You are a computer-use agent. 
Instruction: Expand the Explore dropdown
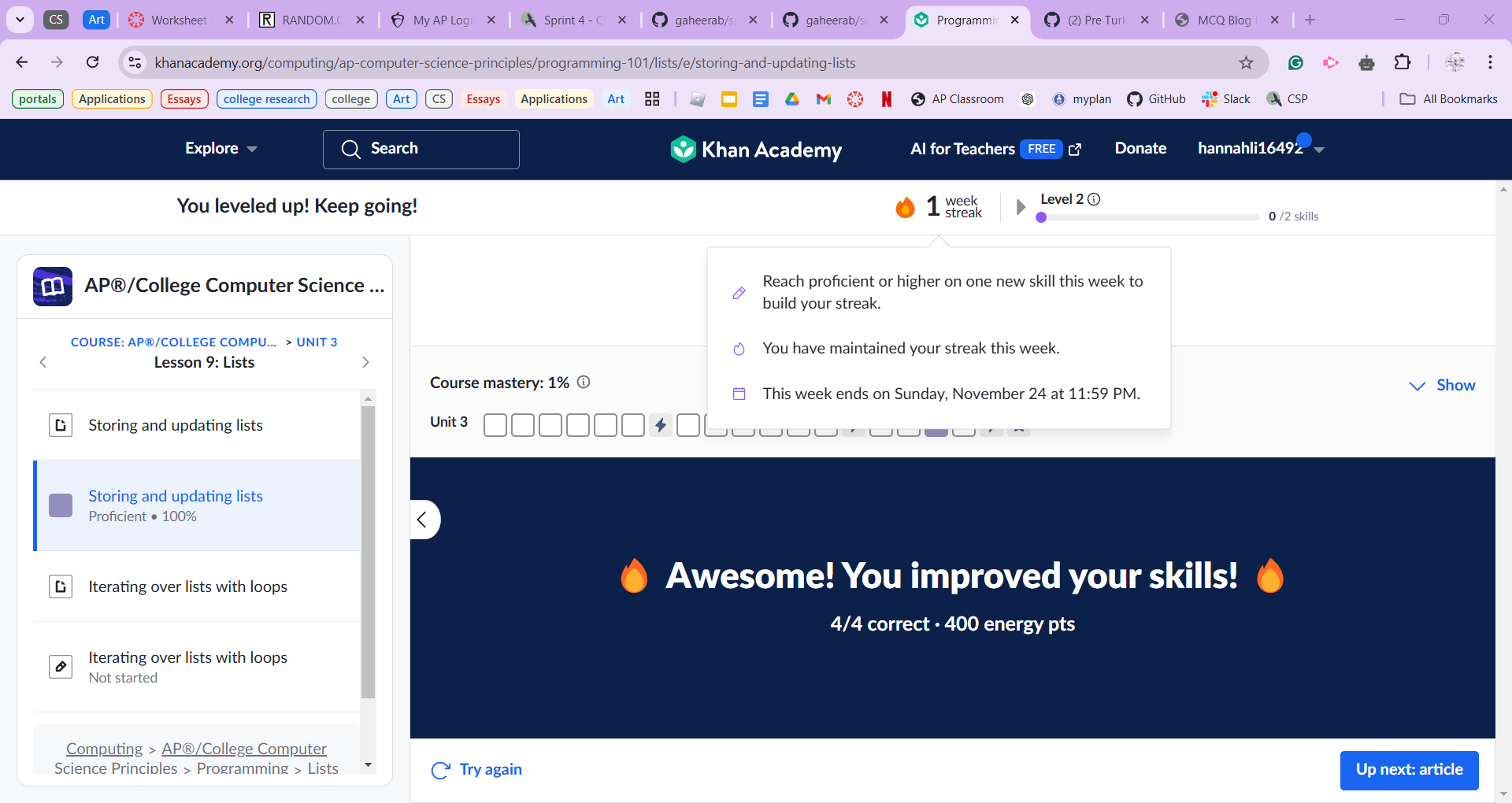[221, 149]
